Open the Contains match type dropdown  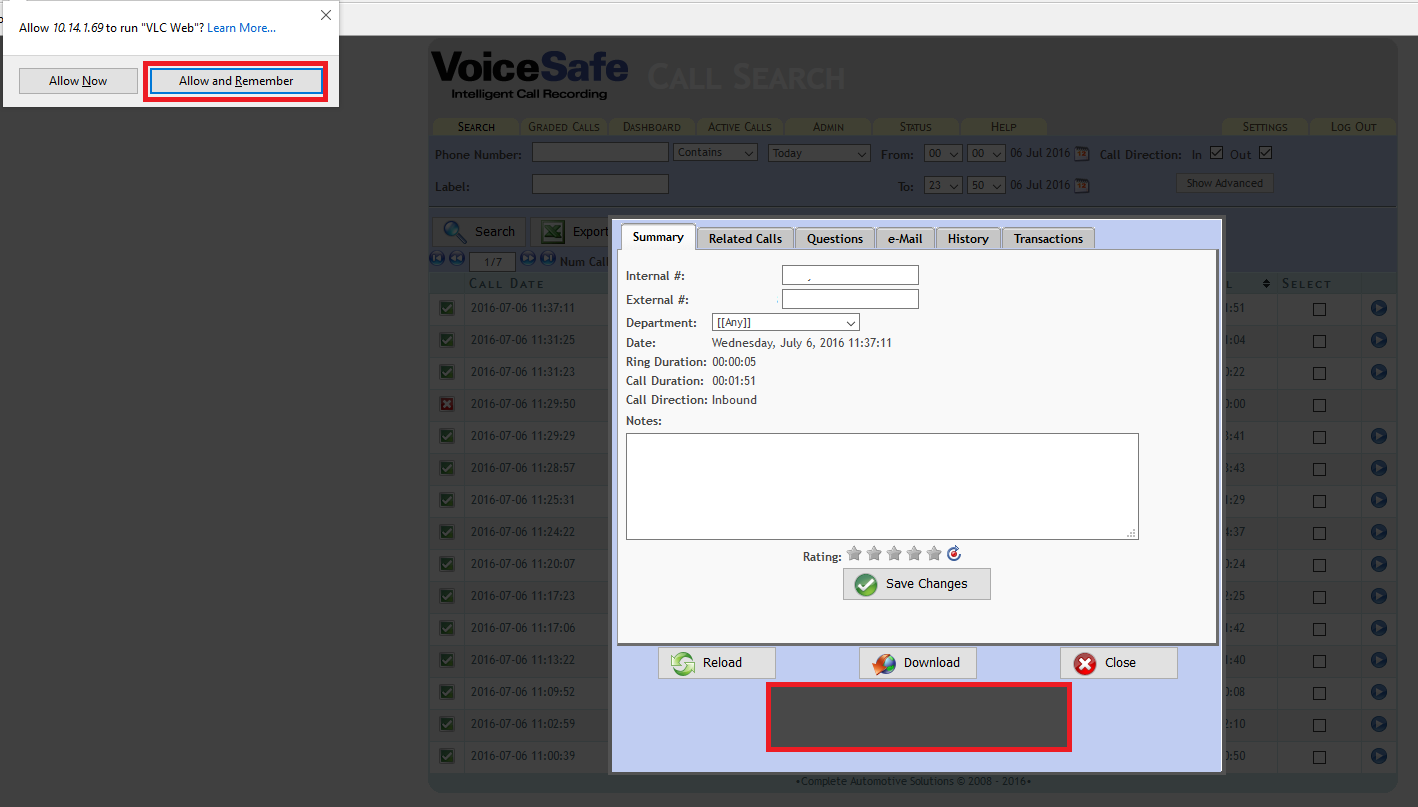[715, 153]
